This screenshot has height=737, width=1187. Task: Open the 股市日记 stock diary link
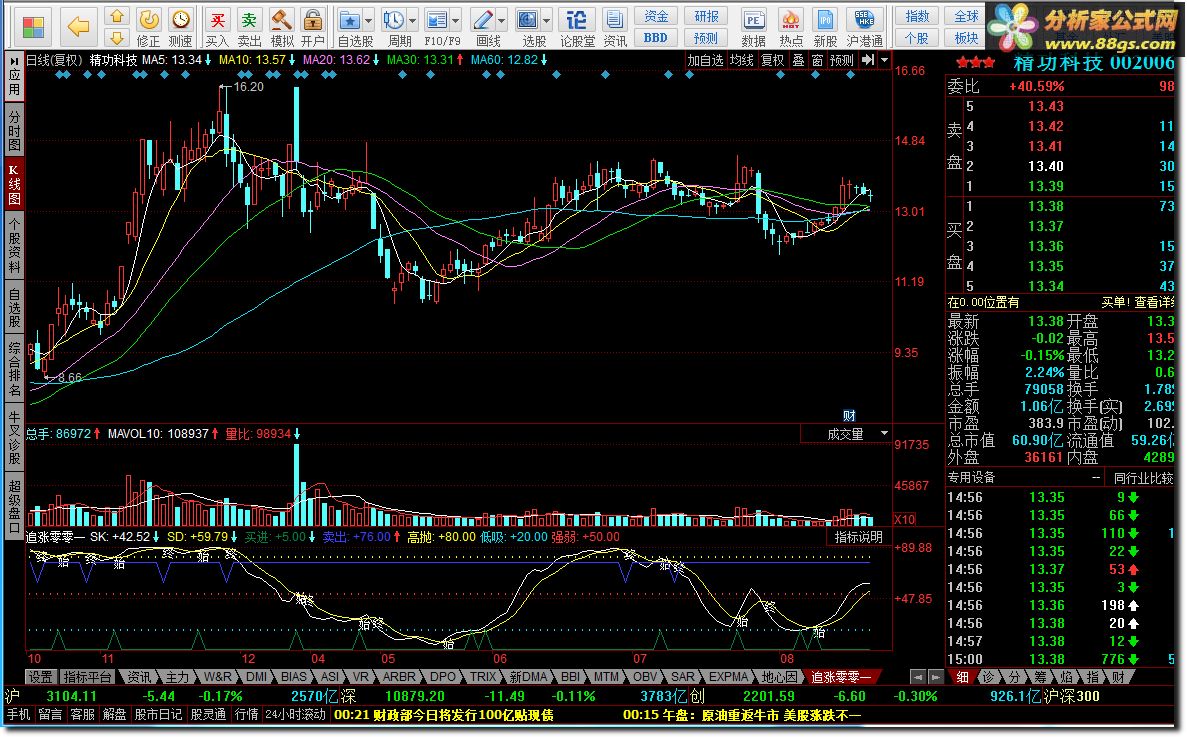(158, 714)
